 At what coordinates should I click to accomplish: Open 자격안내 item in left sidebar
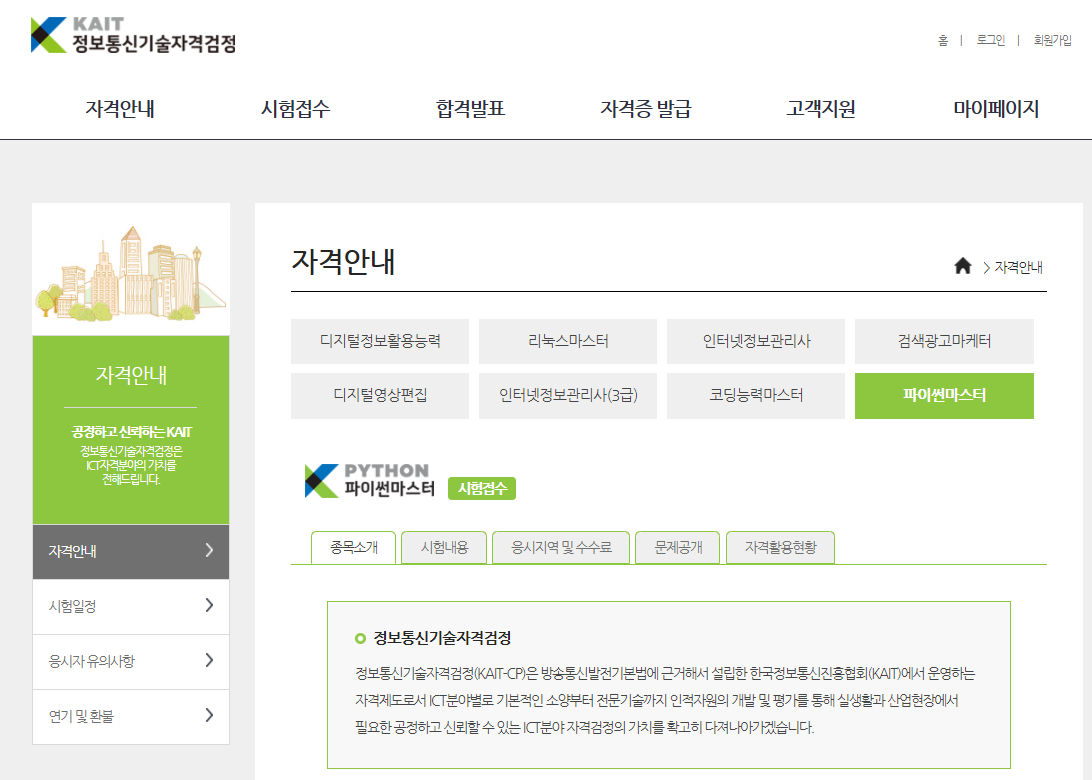pyautogui.click(x=131, y=552)
